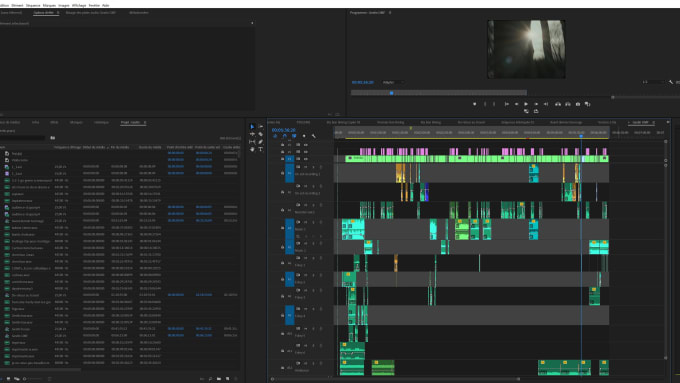Play the sequence in Program monitor
Viewport: 680px width, 383px height.
point(526,104)
